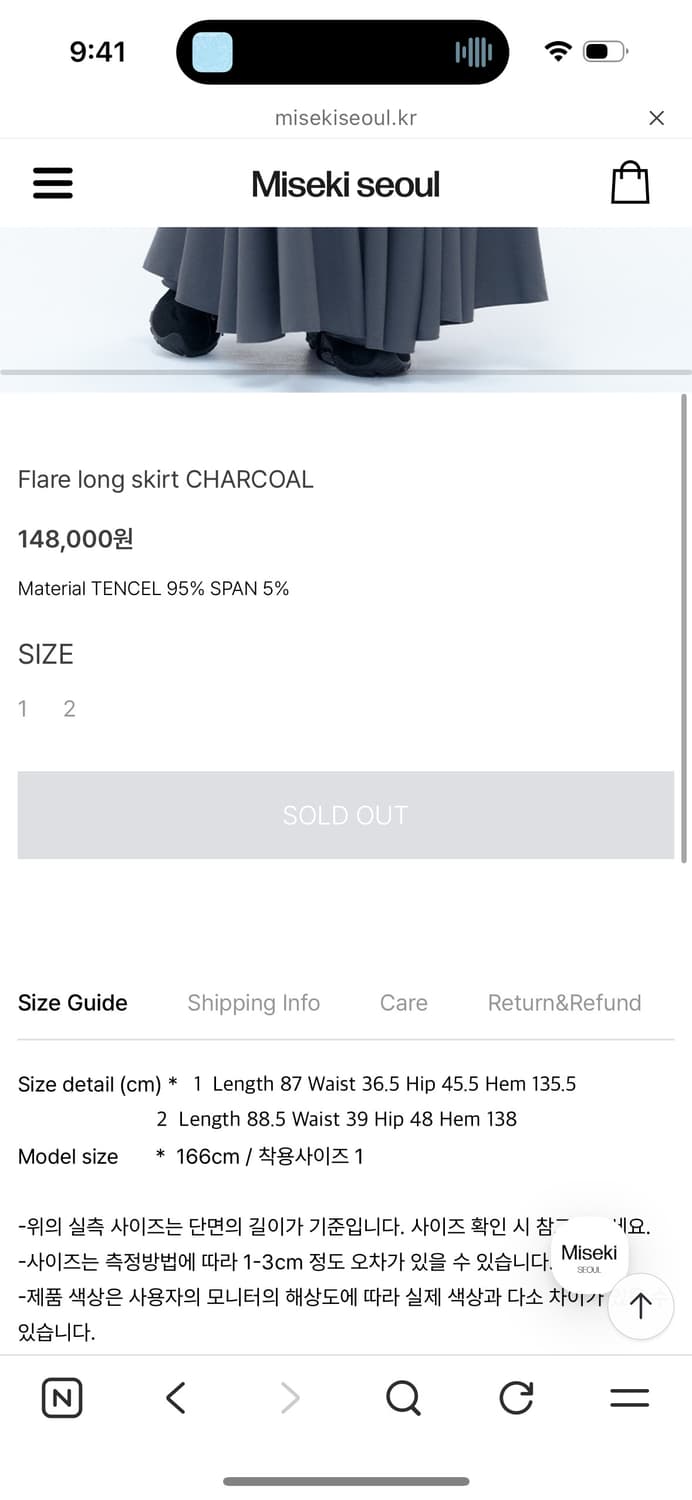
Task: Show the Return&Refund tab
Action: (x=564, y=1003)
